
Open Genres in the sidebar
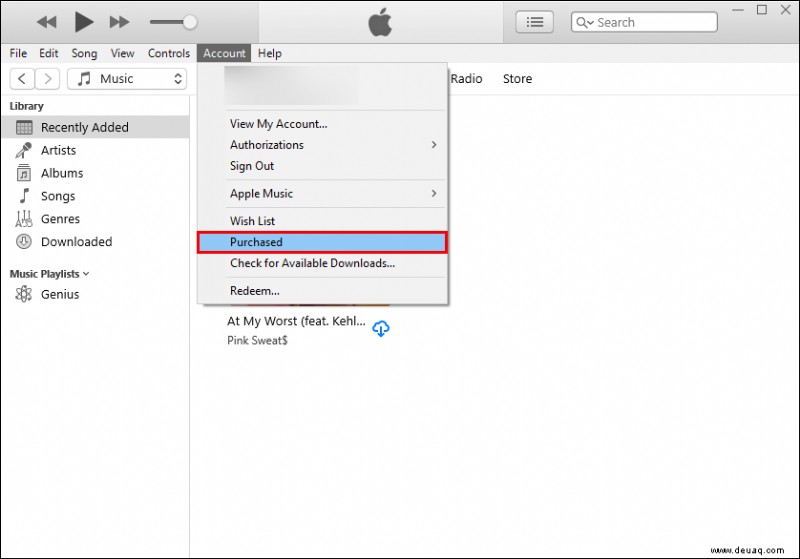pyautogui.click(x=95, y=219)
